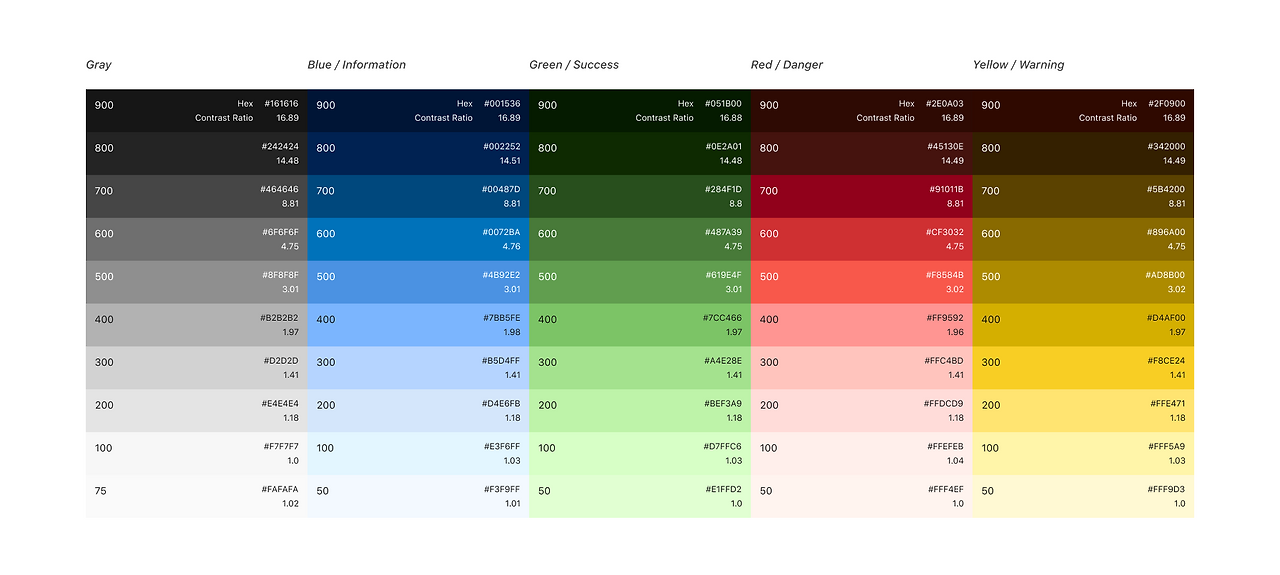Viewport: 1280px width, 575px height.
Task: Choose the Green 100 swatch #D7FFC6
Action: point(640,454)
